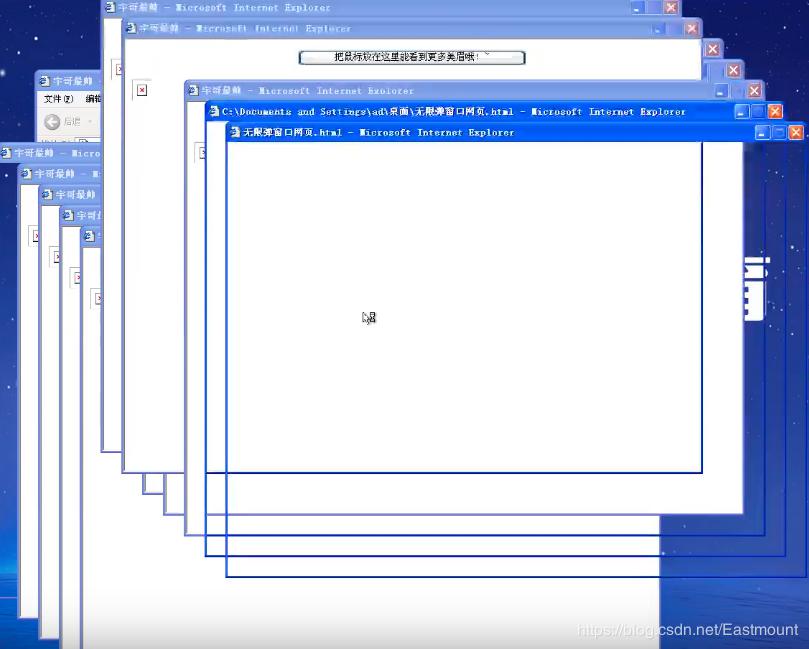This screenshot has width=809, height=649.
Task: Click the broken image icon in the hover-button window
Action: tap(142, 90)
